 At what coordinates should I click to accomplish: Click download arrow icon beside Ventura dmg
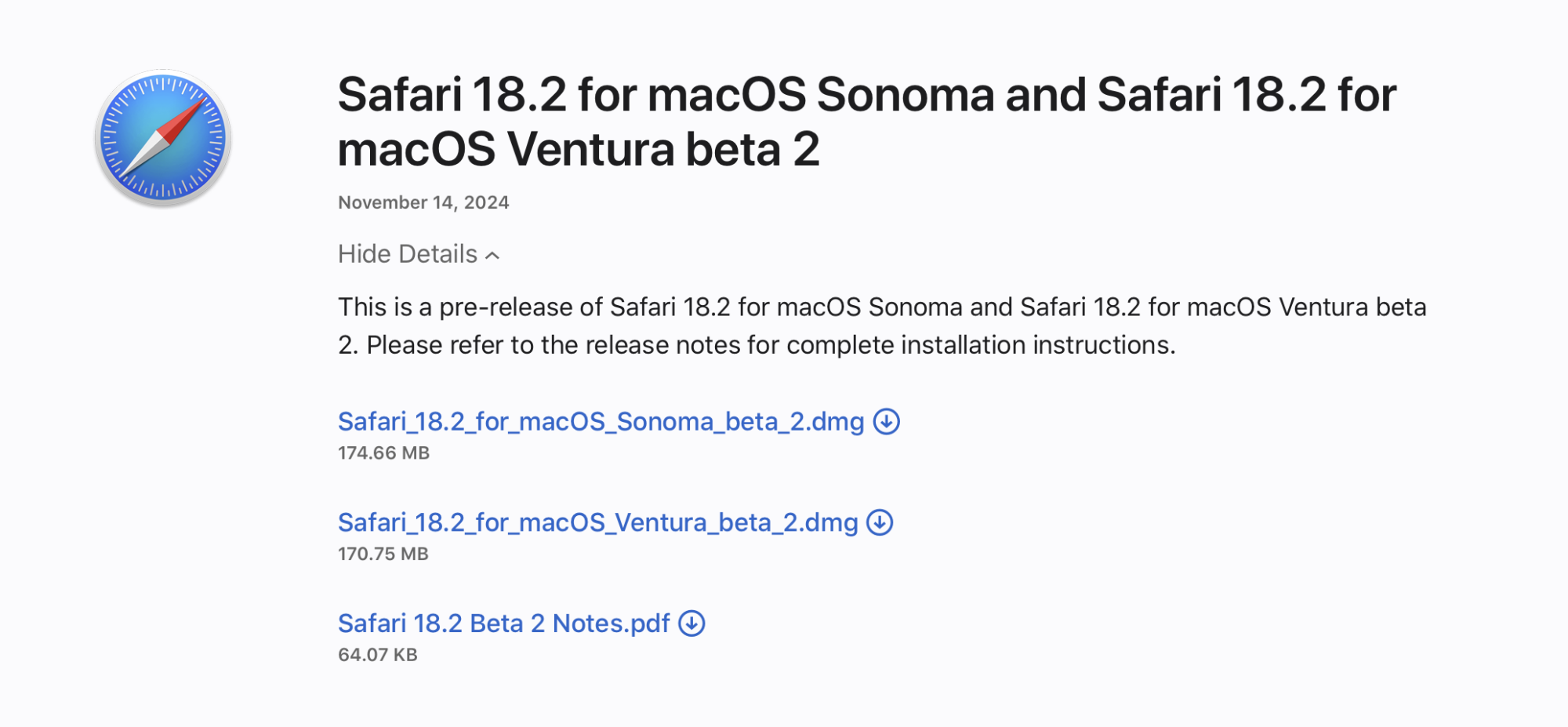880,523
